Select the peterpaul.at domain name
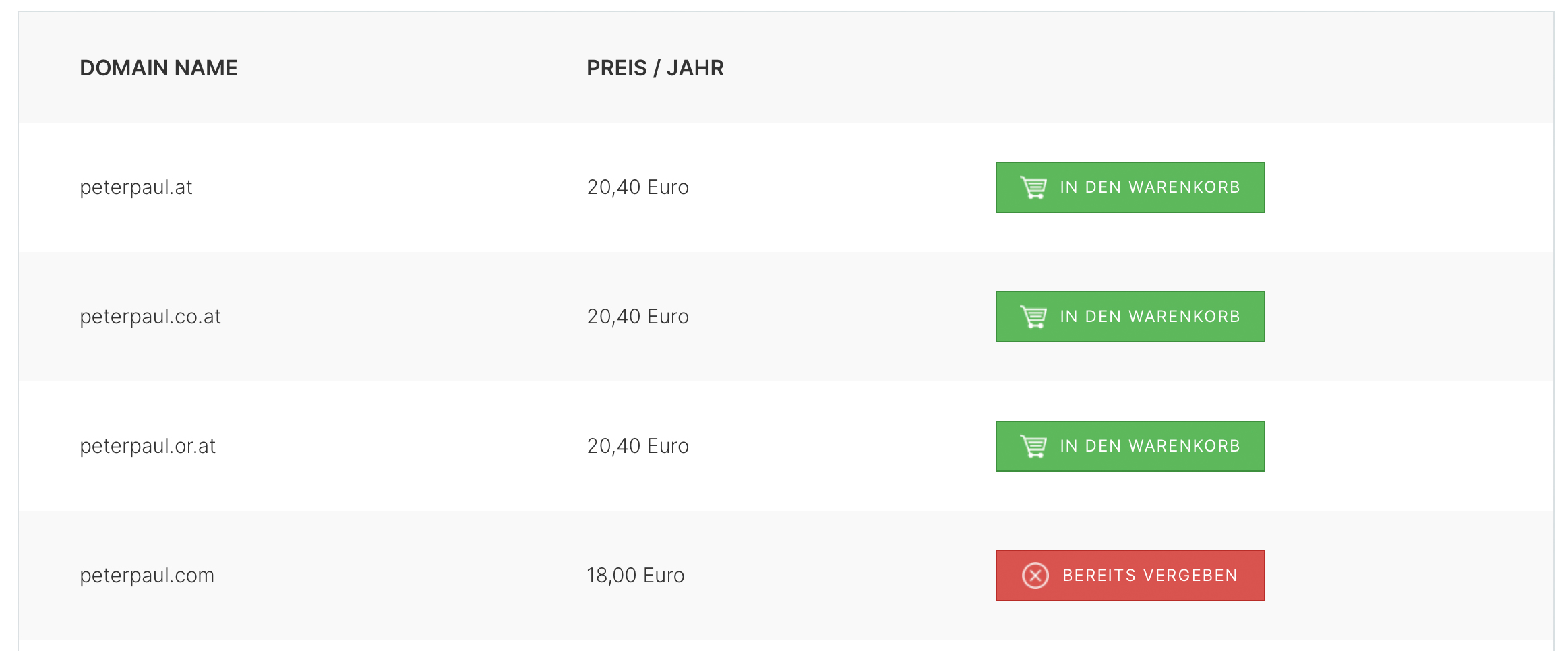The width and height of the screenshot is (1568, 651). click(x=136, y=187)
